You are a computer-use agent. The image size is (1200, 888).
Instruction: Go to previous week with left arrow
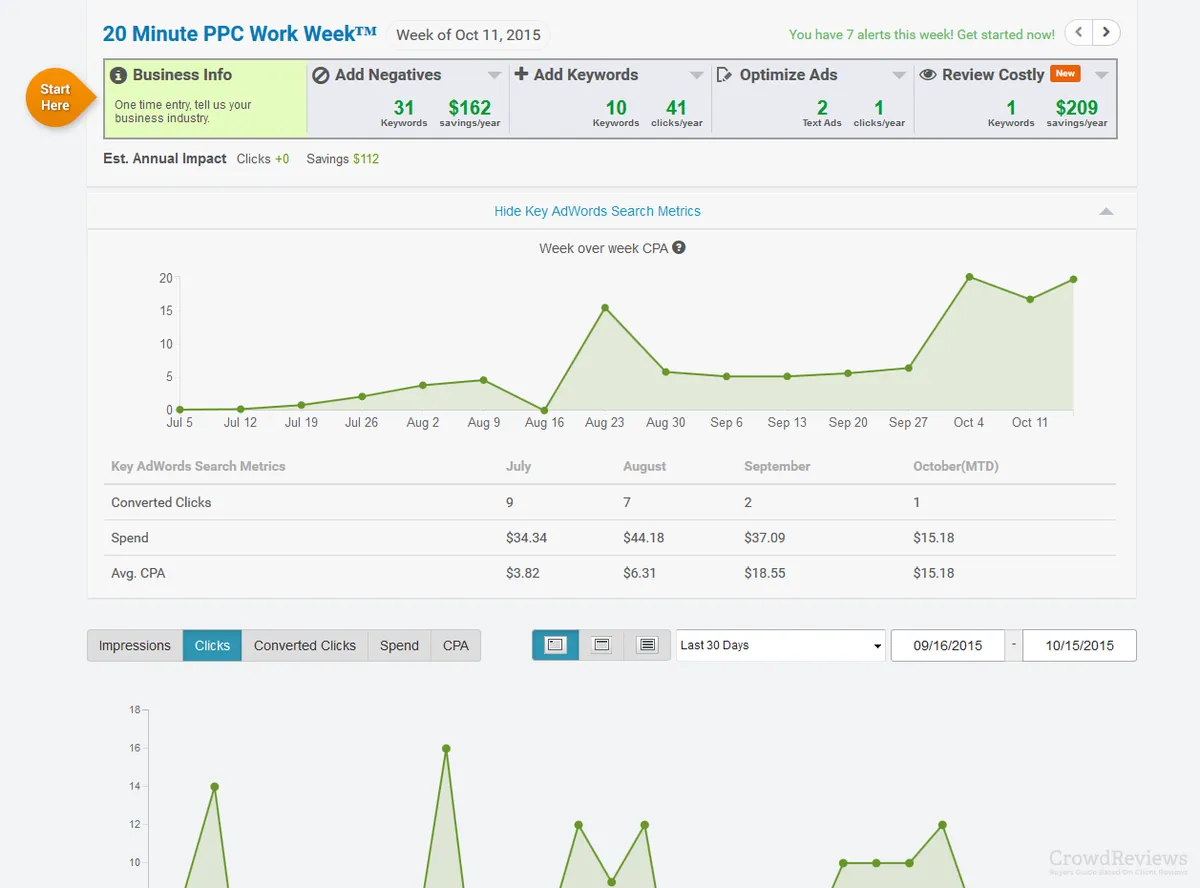(x=1078, y=32)
